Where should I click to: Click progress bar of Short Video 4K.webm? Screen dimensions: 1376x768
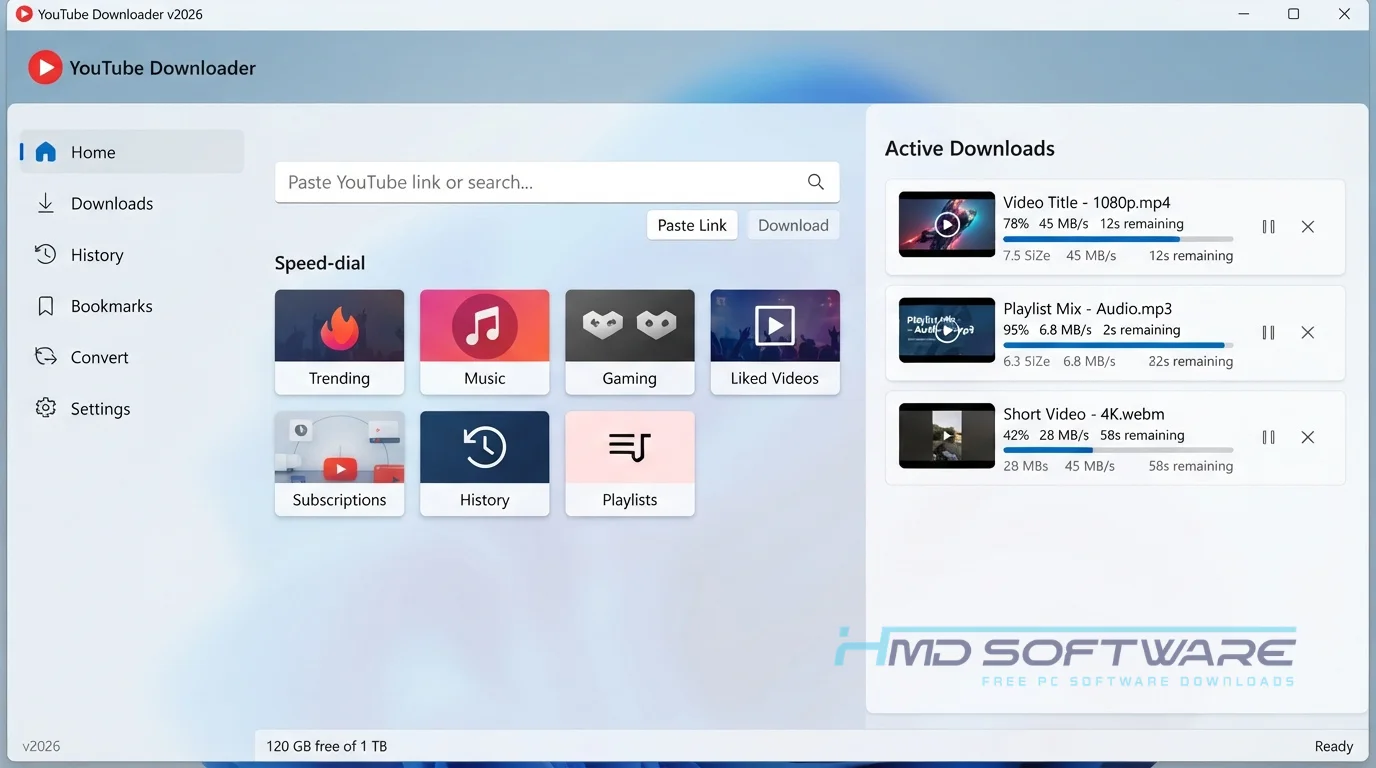click(1118, 450)
